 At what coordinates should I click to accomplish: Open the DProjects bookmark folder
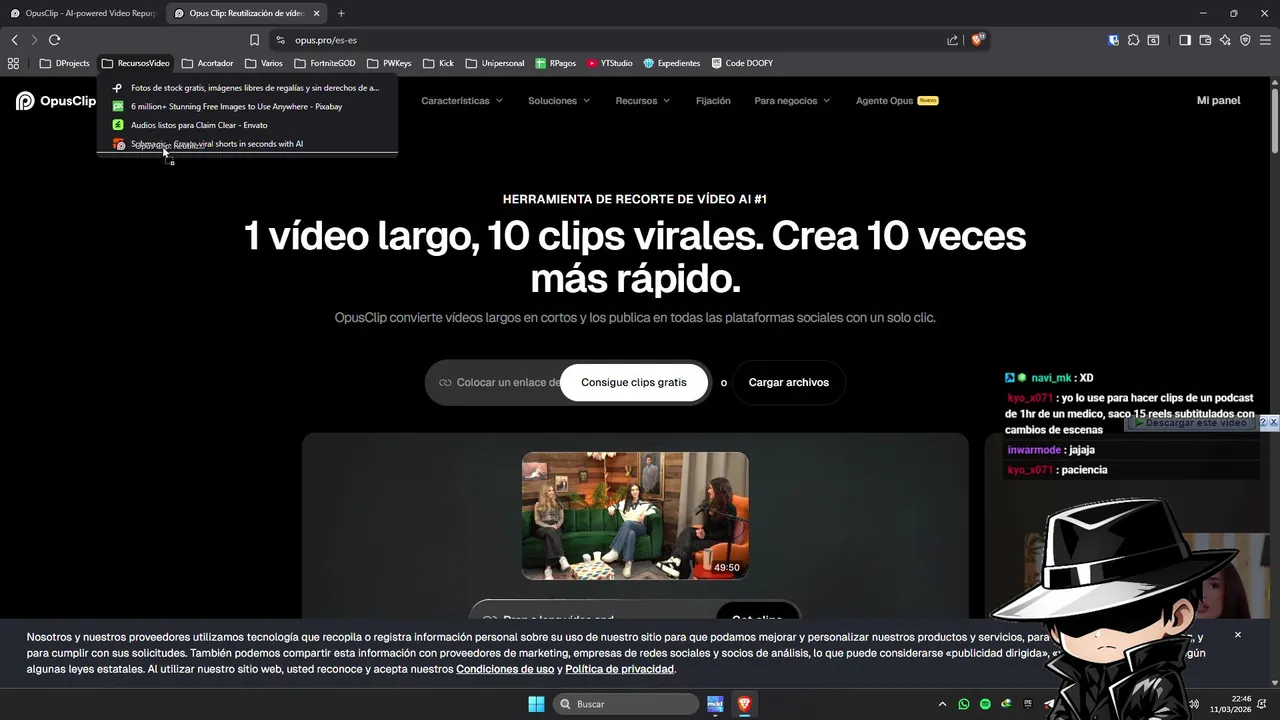[64, 63]
